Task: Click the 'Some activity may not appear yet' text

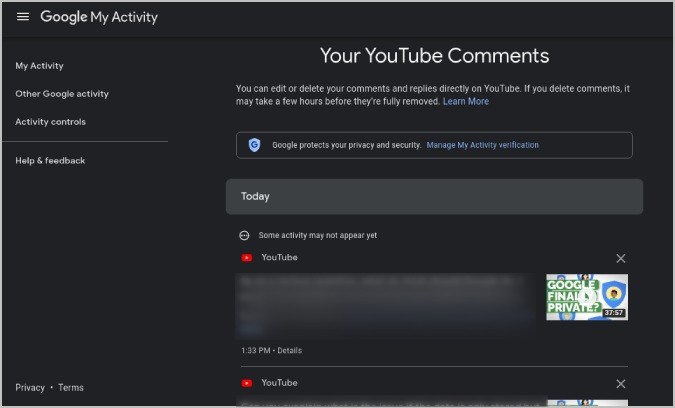Action: coord(318,235)
